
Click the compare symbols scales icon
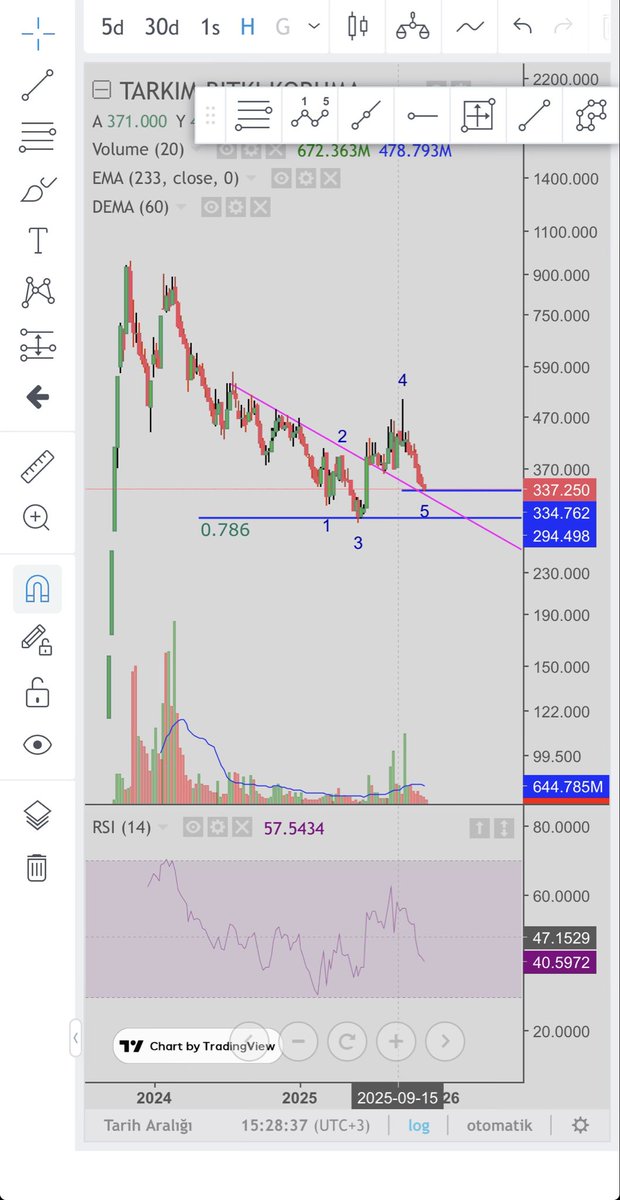[412, 27]
